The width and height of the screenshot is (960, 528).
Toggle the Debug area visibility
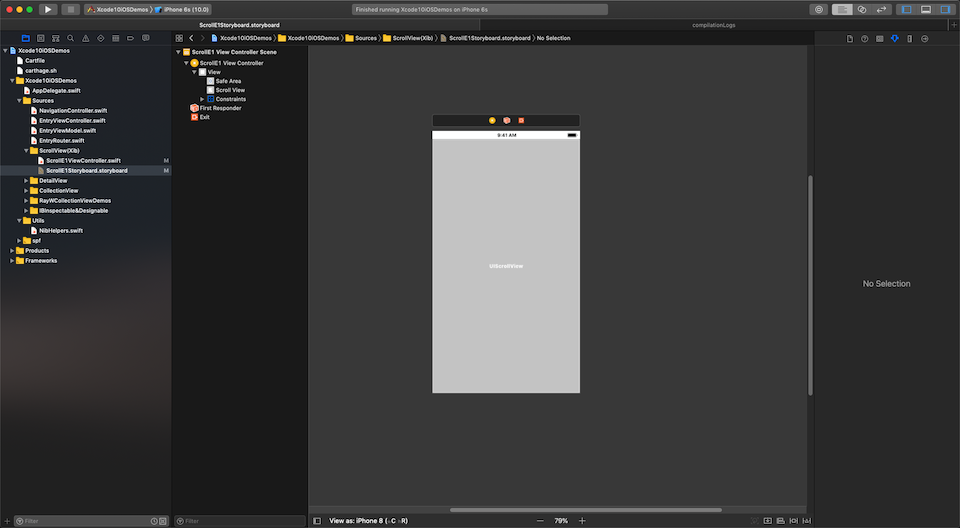(926, 9)
